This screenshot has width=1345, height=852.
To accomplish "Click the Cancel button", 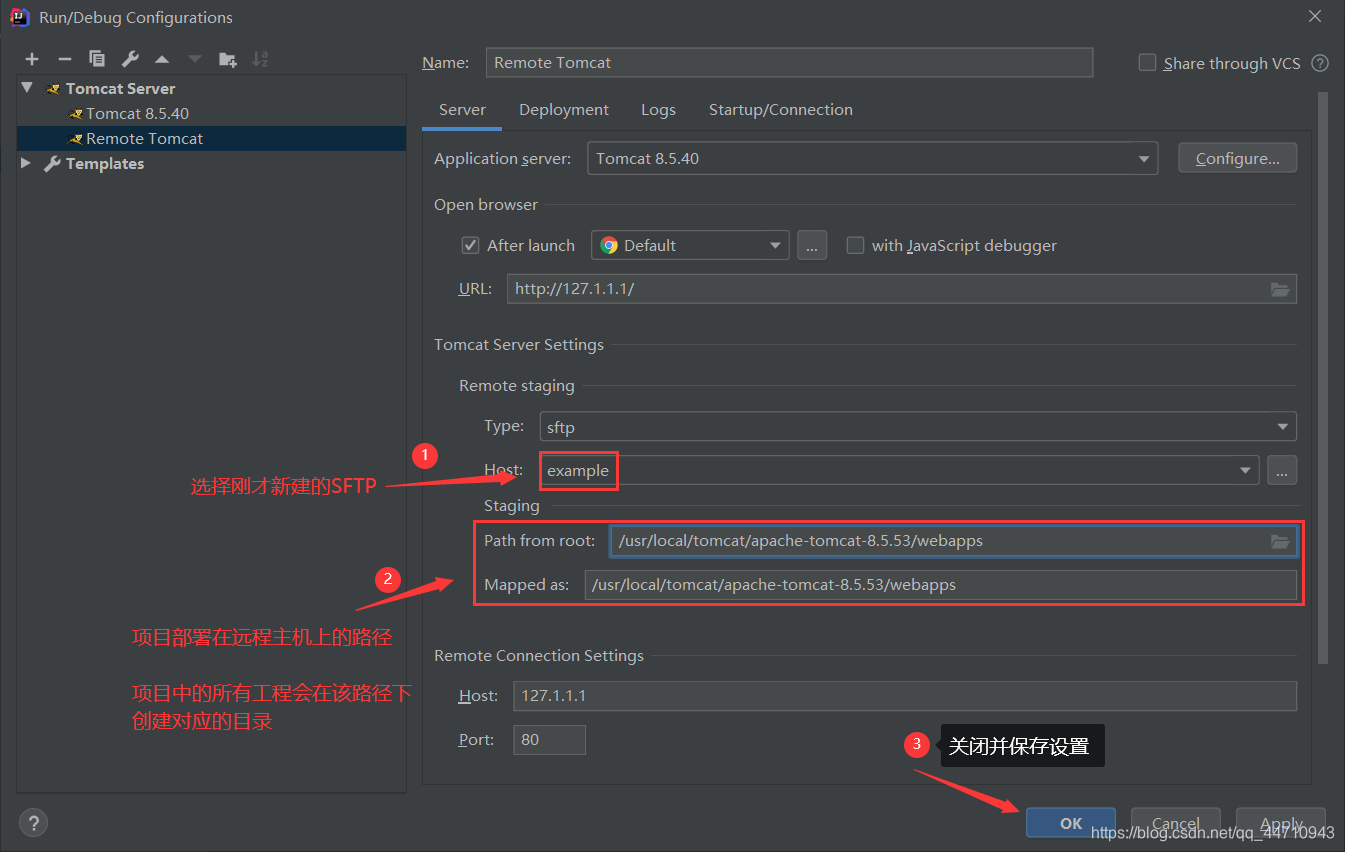I will tap(1176, 823).
